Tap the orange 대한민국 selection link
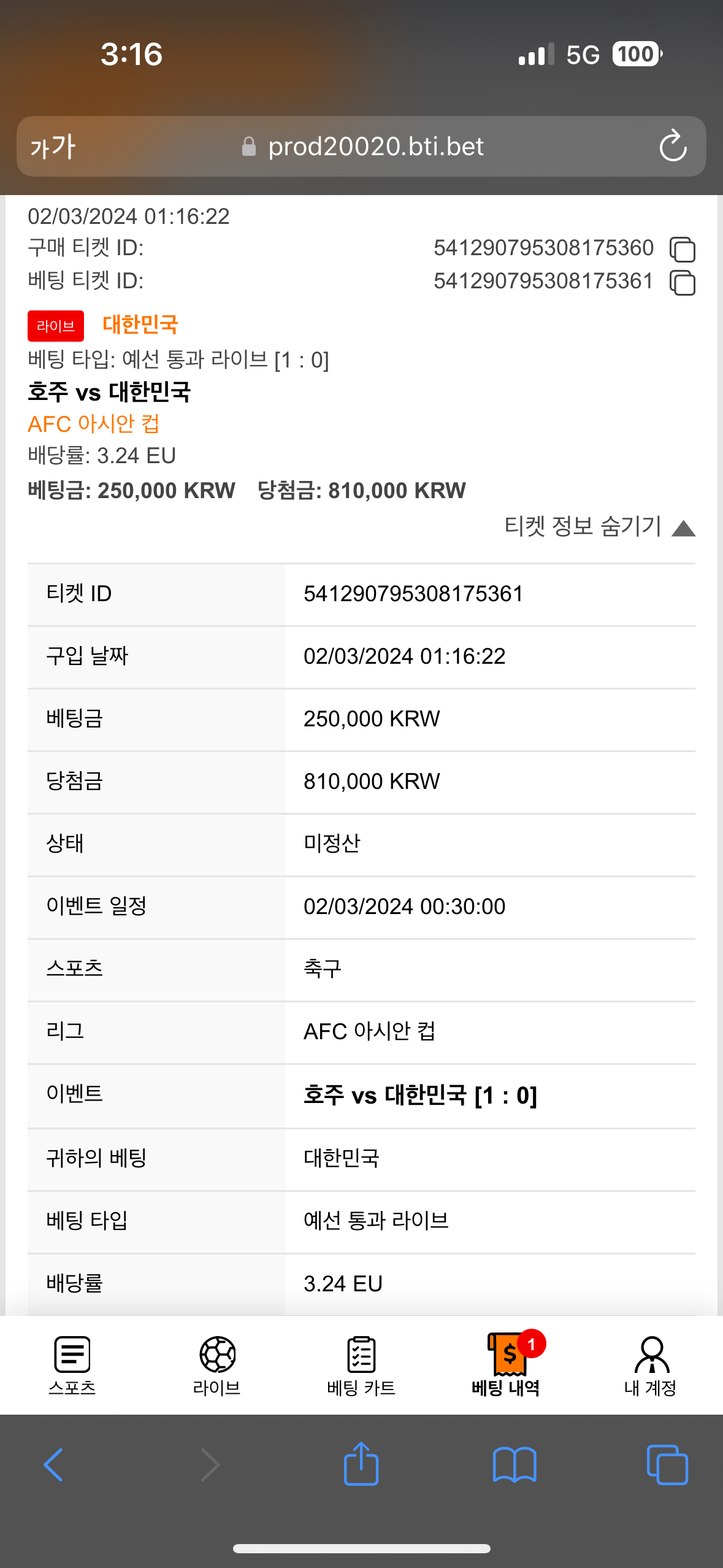Image resolution: width=723 pixels, height=1568 pixels. tap(140, 325)
